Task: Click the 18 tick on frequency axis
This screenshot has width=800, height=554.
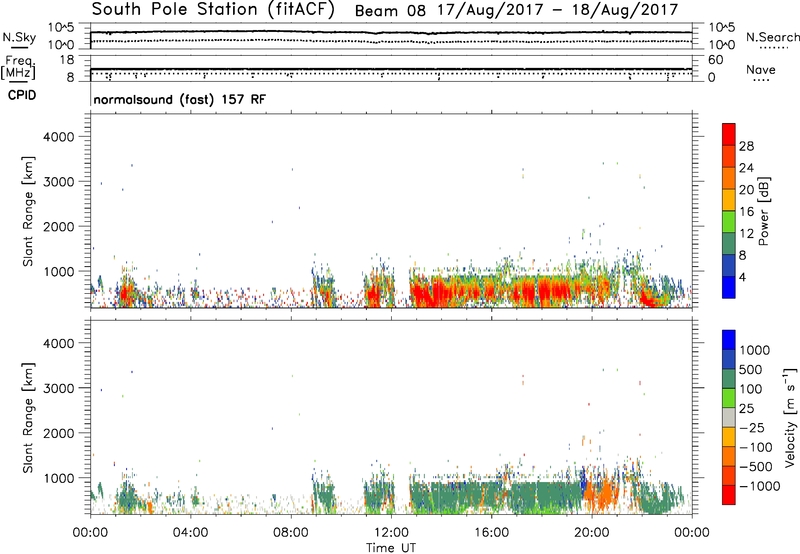Action: tap(67, 60)
